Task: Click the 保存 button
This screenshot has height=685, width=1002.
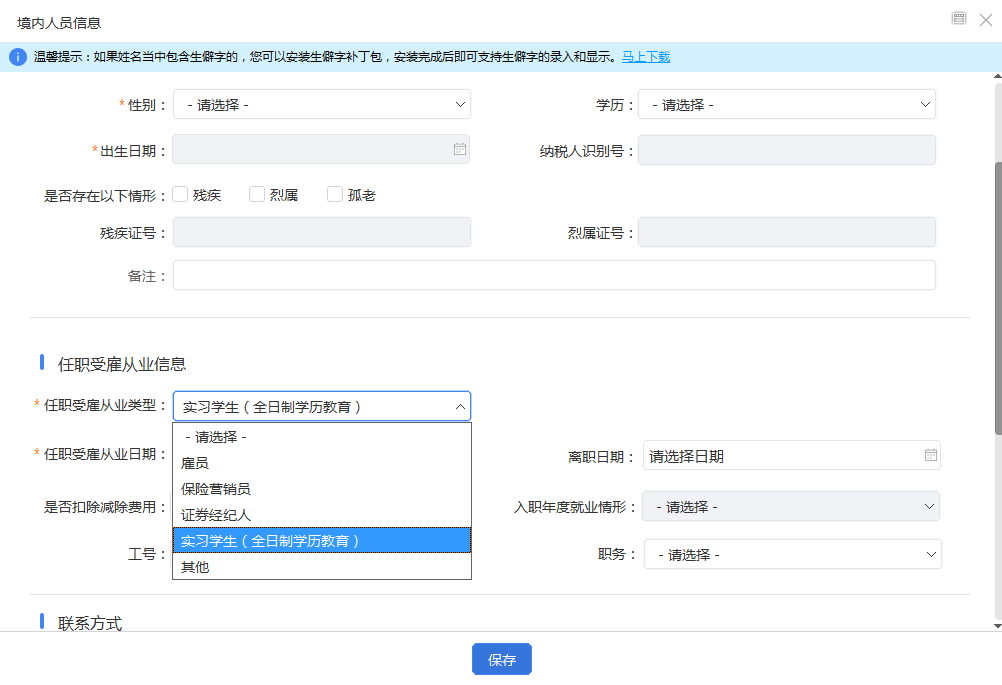Action: coord(501,658)
